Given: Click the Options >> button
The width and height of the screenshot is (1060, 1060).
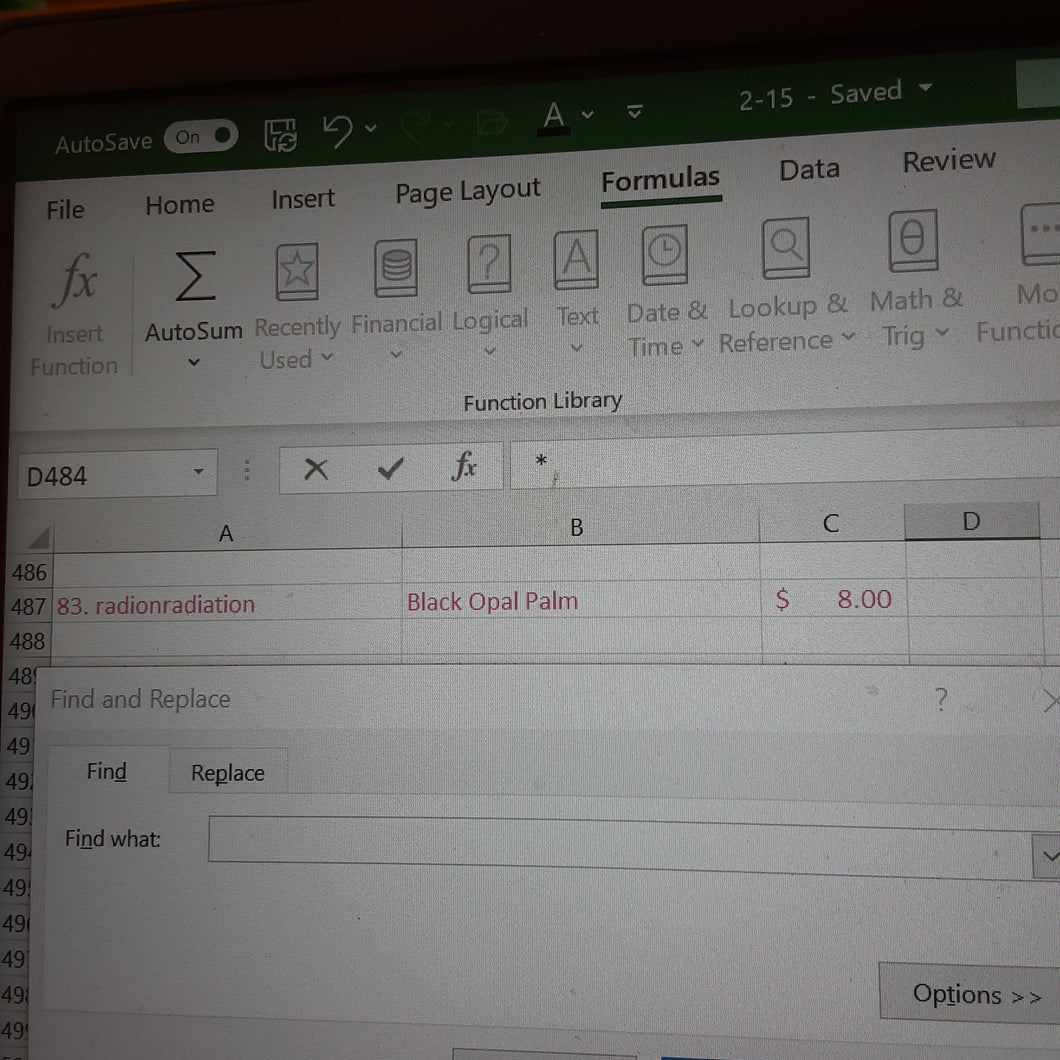Looking at the screenshot, I should [x=972, y=994].
